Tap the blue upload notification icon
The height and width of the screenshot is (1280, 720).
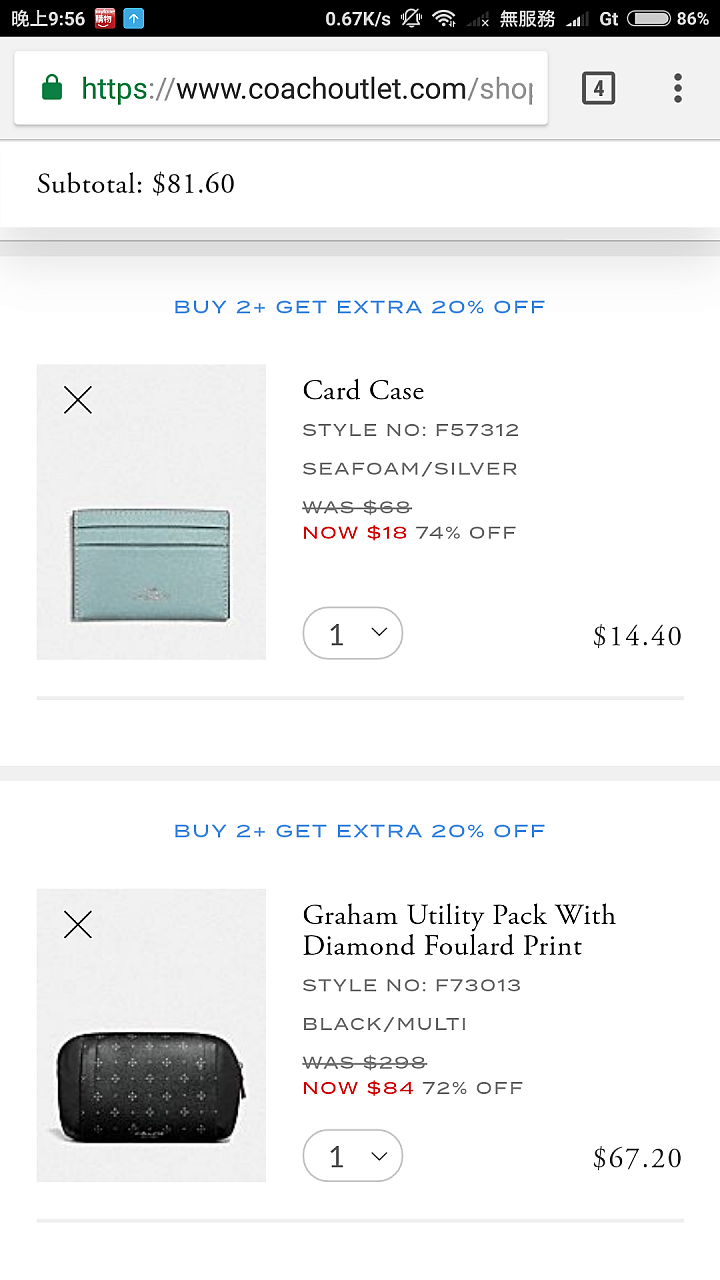click(134, 18)
